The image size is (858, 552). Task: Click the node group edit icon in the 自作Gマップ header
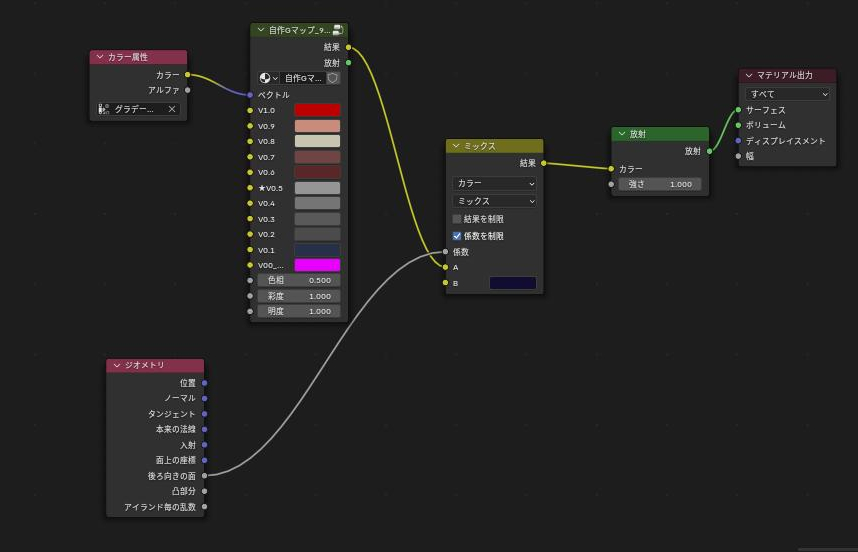click(x=338, y=31)
